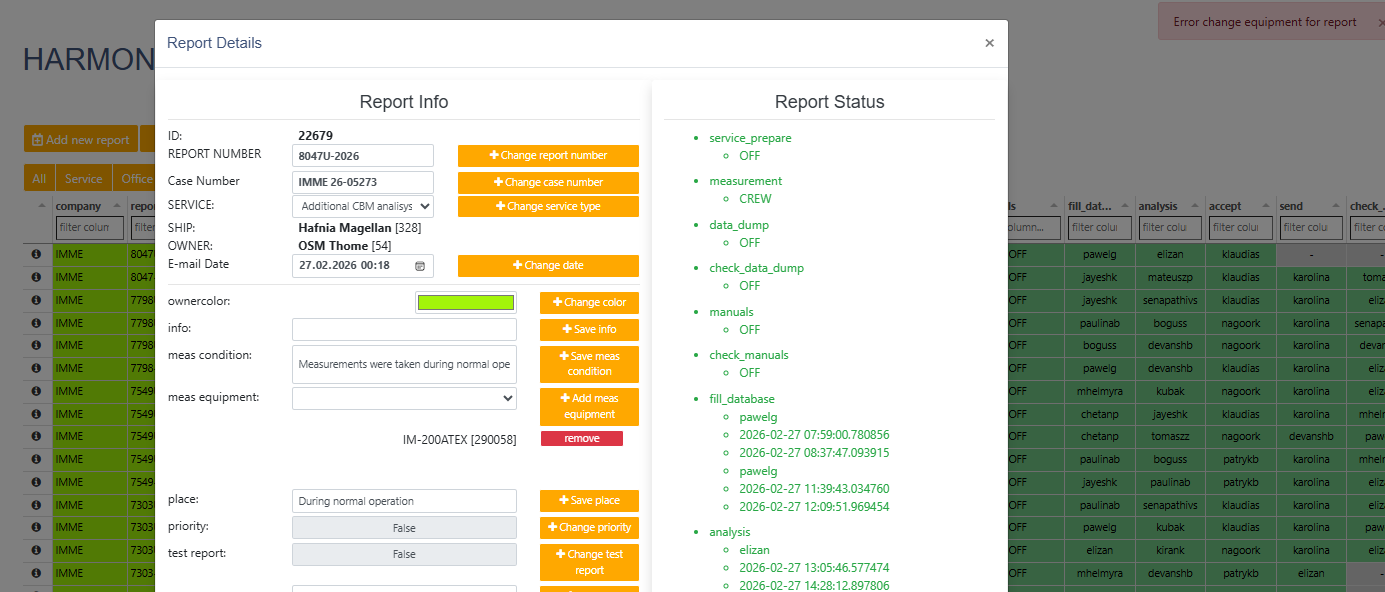Image resolution: width=1385 pixels, height=592 pixels.
Task: Select the All tab
Action: pos(39,179)
